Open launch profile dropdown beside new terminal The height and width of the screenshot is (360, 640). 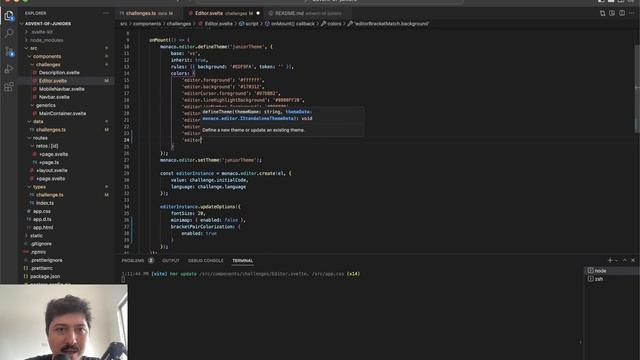point(616,260)
